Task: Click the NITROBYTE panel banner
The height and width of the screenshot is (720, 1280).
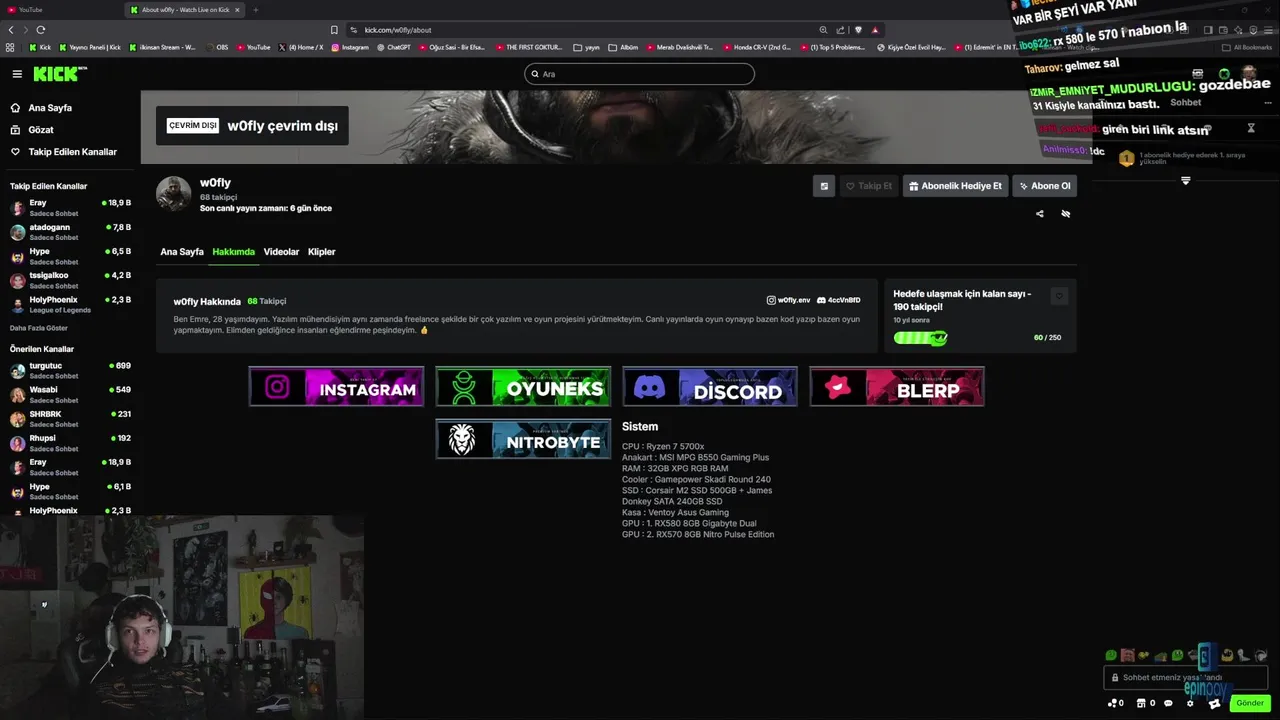Action: click(x=523, y=439)
